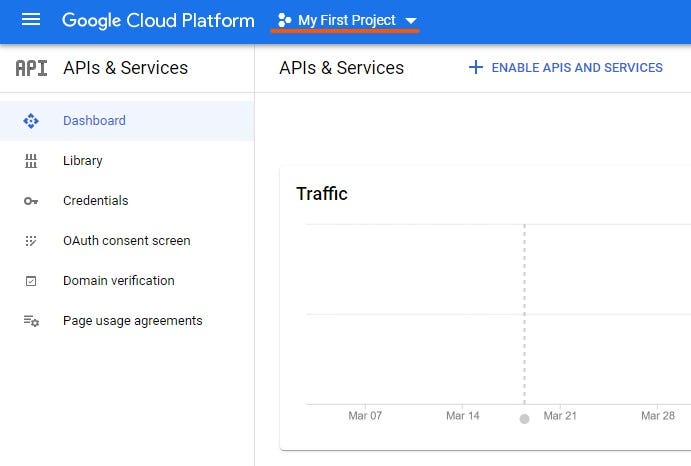
Task: Click the Credentials key icon
Action: click(31, 201)
